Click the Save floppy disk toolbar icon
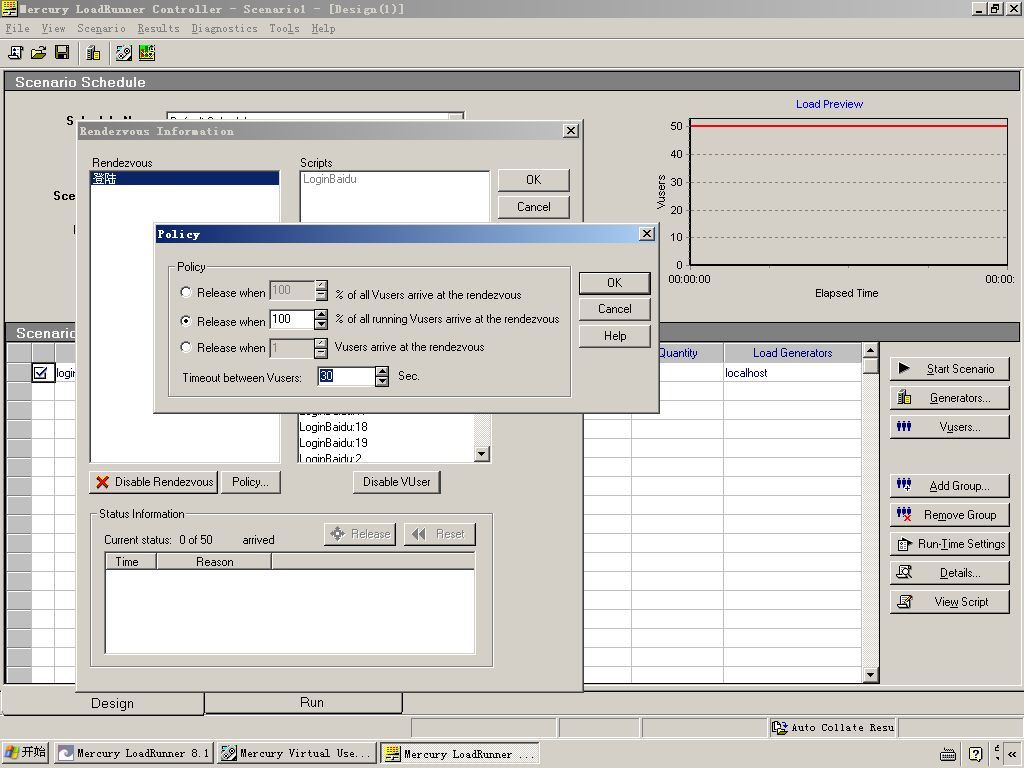The height and width of the screenshot is (768, 1024). tap(62, 53)
